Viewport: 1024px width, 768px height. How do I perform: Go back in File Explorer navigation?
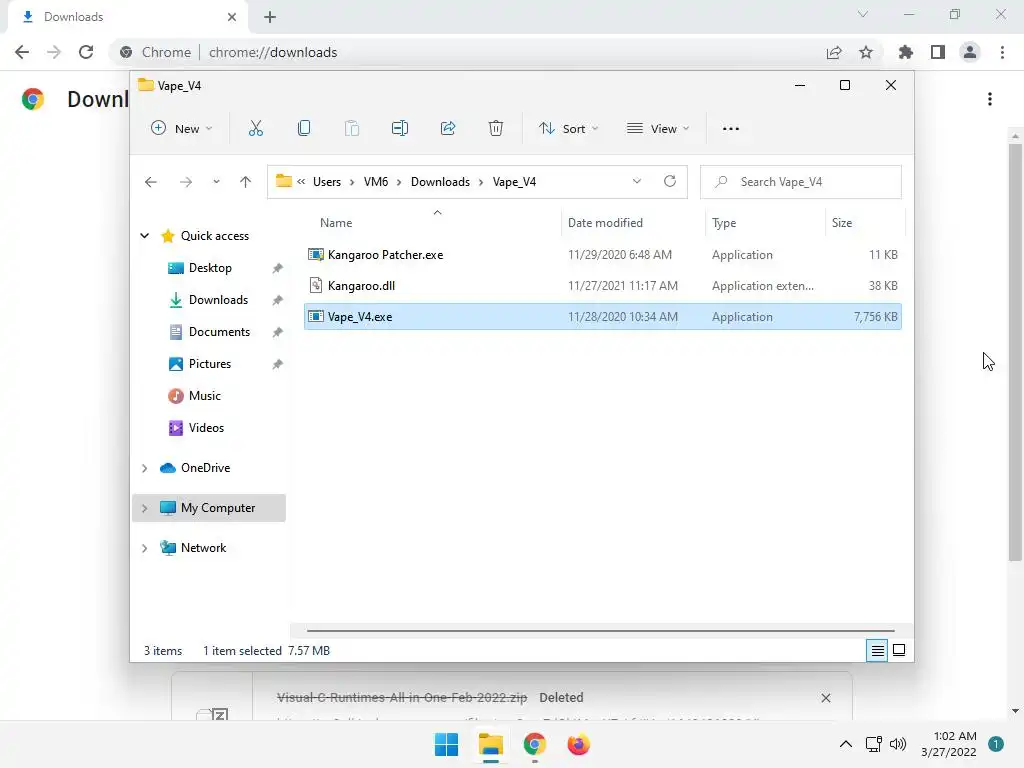click(x=151, y=182)
